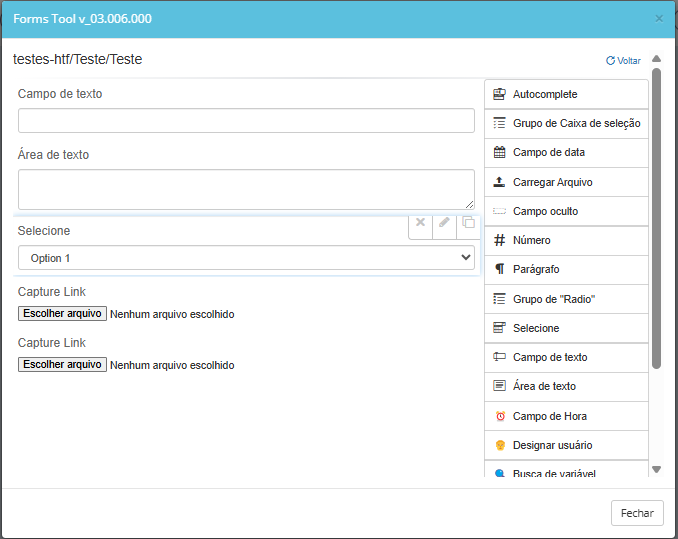
Task: Click the scrollbar down arrow
Action: click(656, 469)
